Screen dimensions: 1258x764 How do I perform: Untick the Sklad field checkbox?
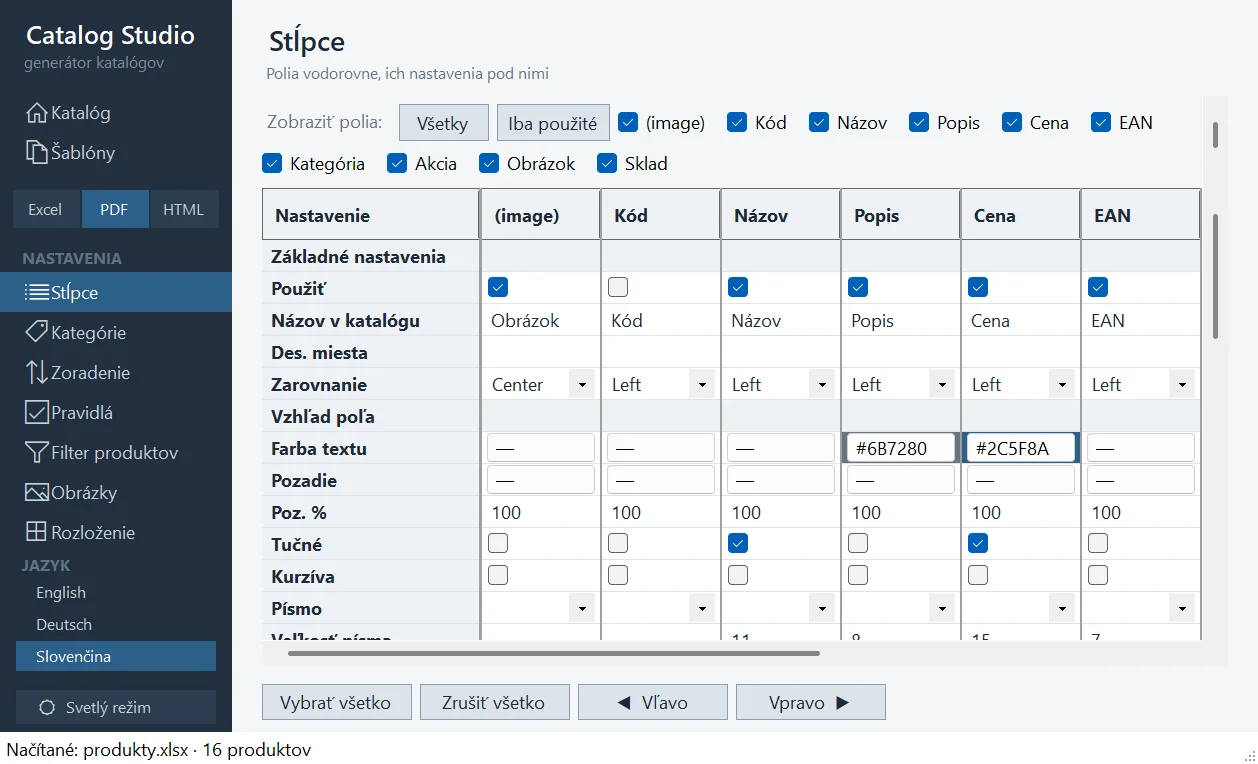(607, 163)
